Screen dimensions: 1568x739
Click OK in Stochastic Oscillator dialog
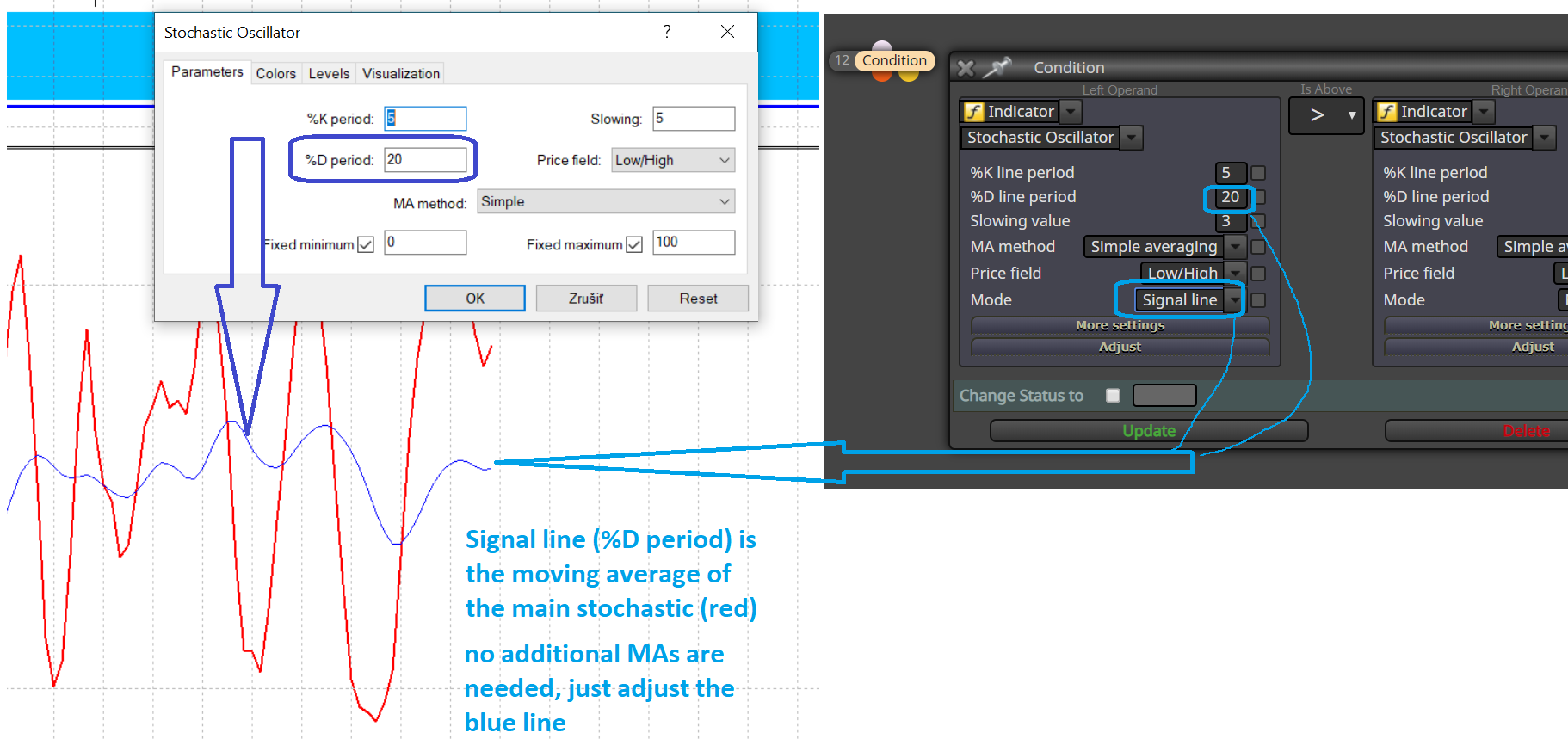(x=475, y=299)
